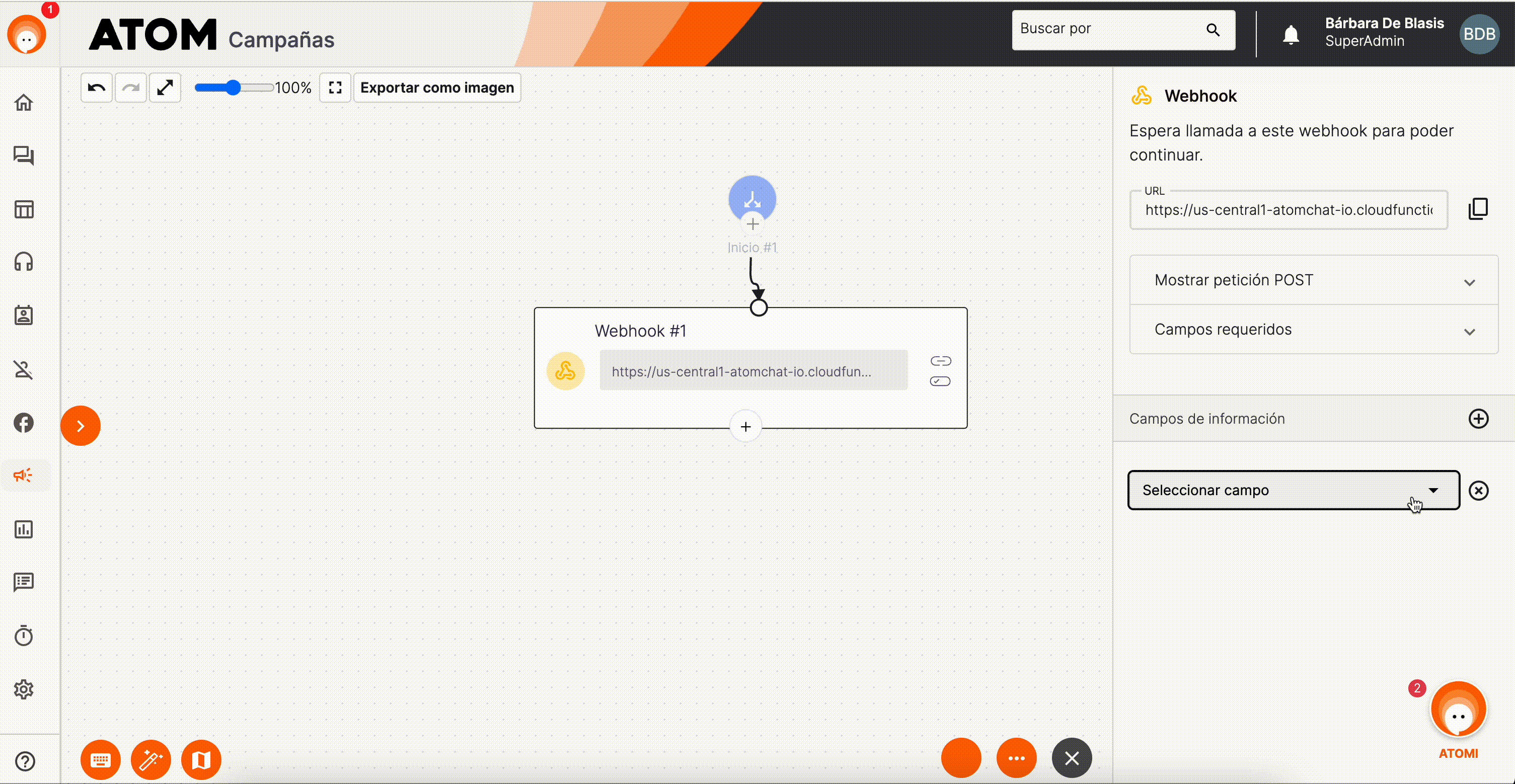Screen dimensions: 1515x784
Task: Click the remove field X button
Action: point(1479,490)
